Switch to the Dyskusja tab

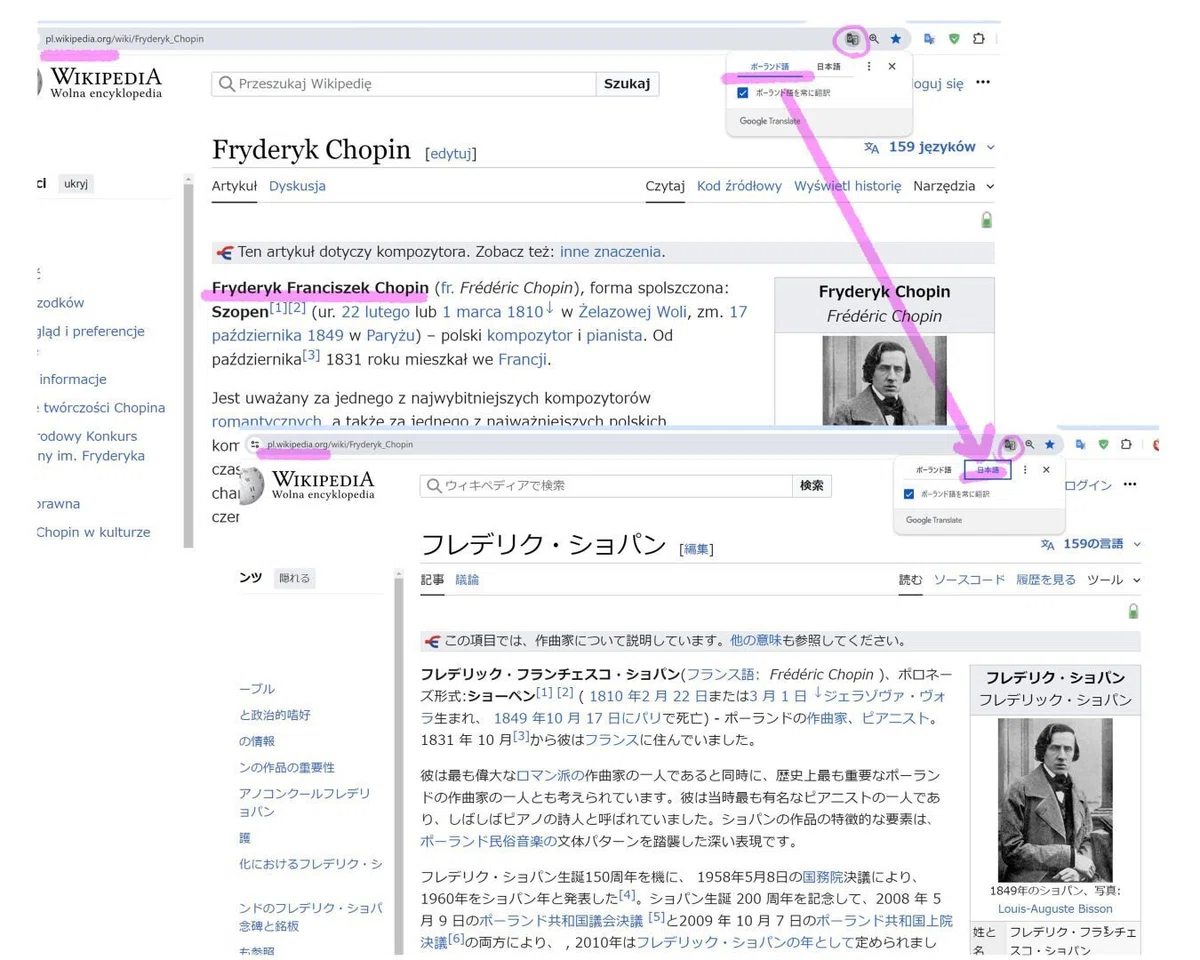[x=297, y=186]
